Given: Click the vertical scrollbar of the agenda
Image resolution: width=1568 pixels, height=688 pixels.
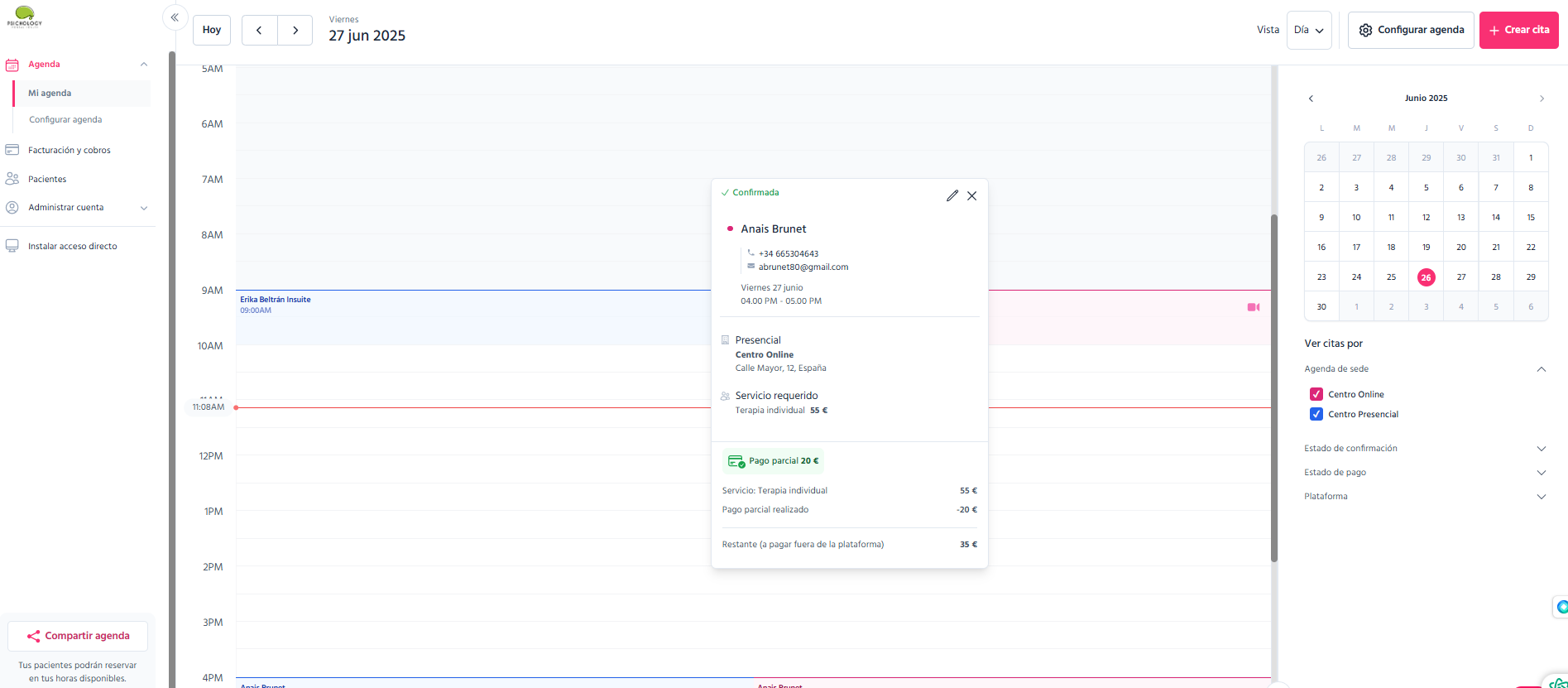Looking at the screenshot, I should click(1274, 388).
